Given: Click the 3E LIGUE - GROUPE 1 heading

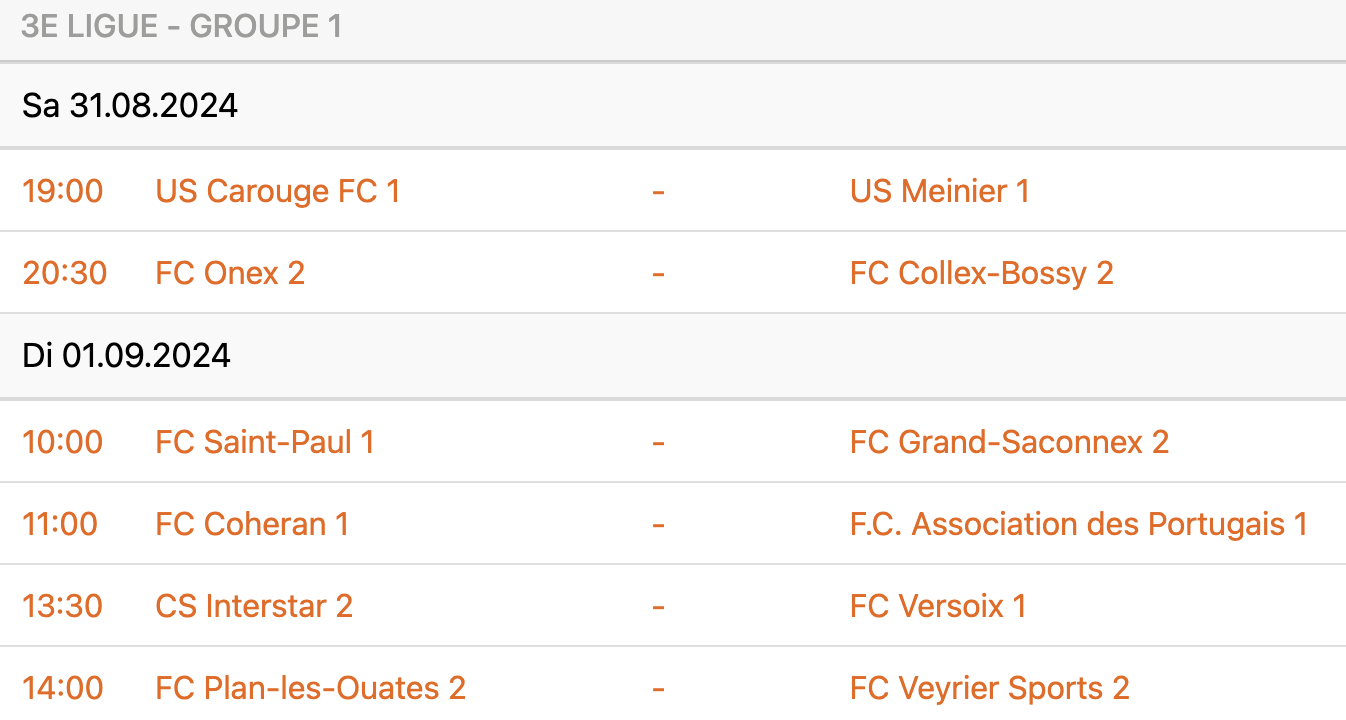Looking at the screenshot, I should click(181, 27).
